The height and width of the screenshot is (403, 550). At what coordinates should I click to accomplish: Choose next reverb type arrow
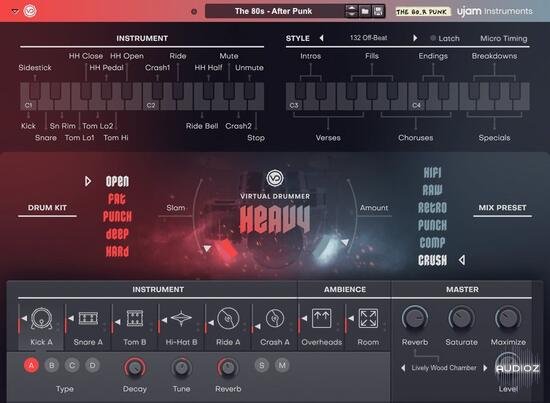click(x=485, y=368)
